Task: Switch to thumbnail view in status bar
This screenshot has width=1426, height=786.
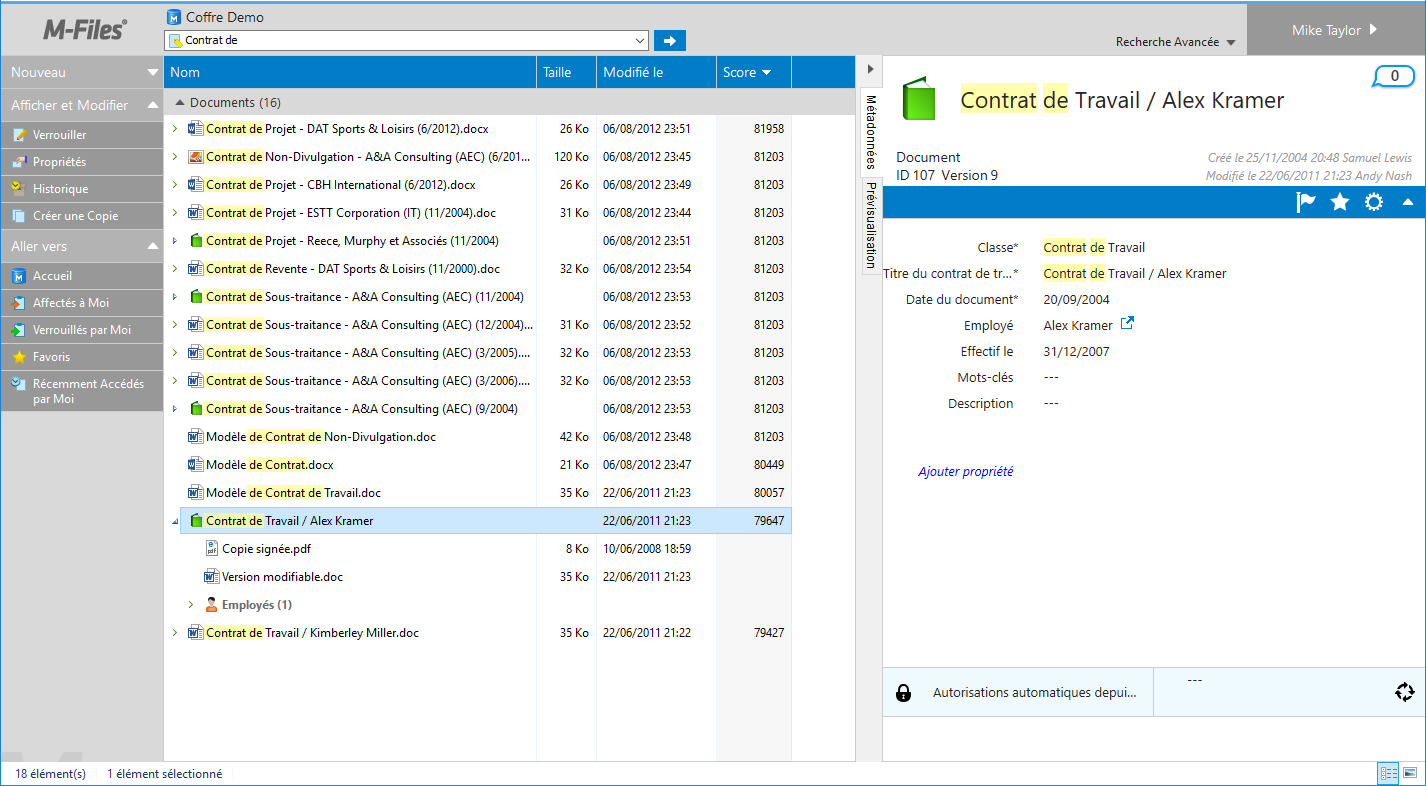Action: click(x=1410, y=773)
